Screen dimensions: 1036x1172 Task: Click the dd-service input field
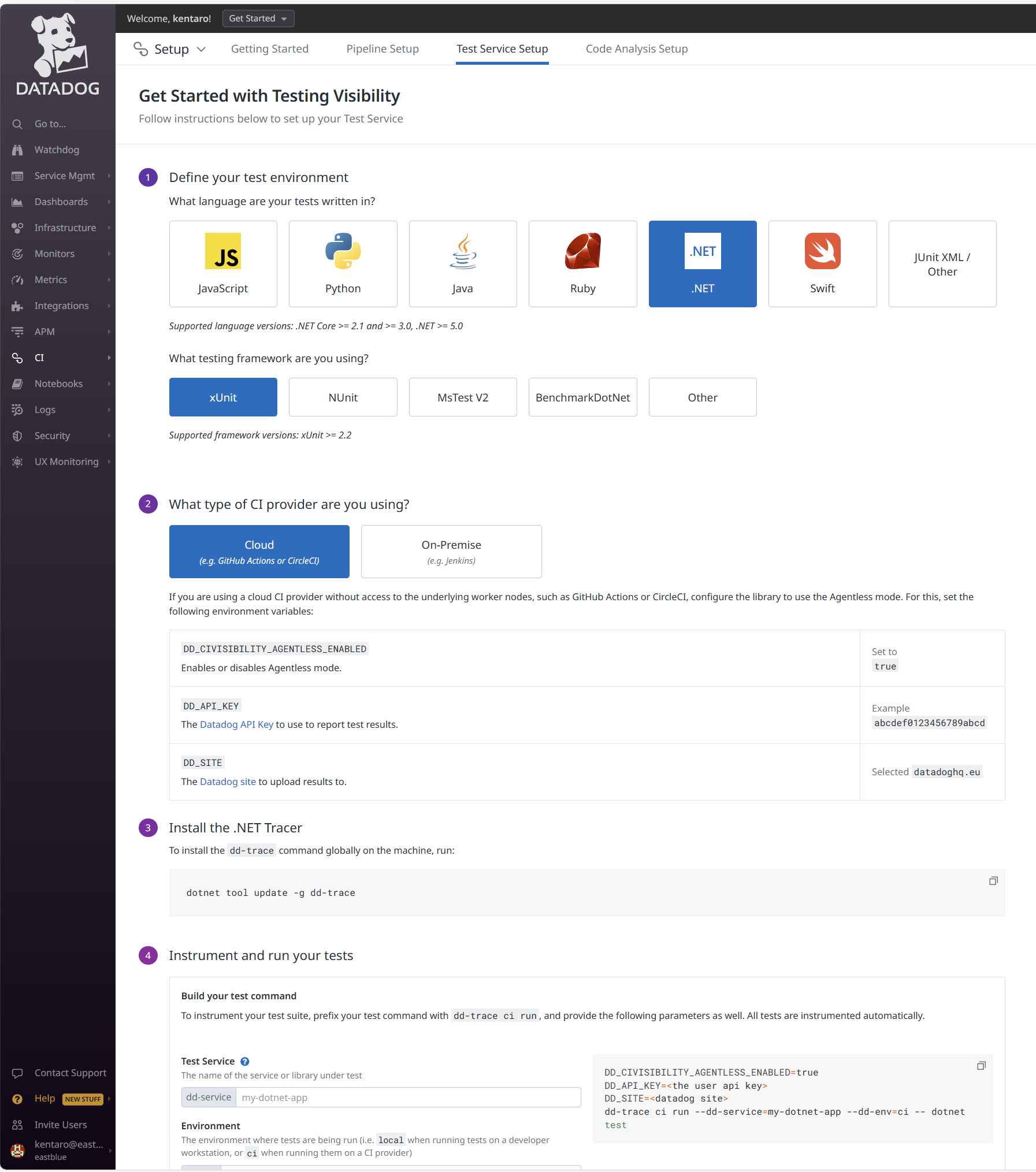coord(408,1097)
